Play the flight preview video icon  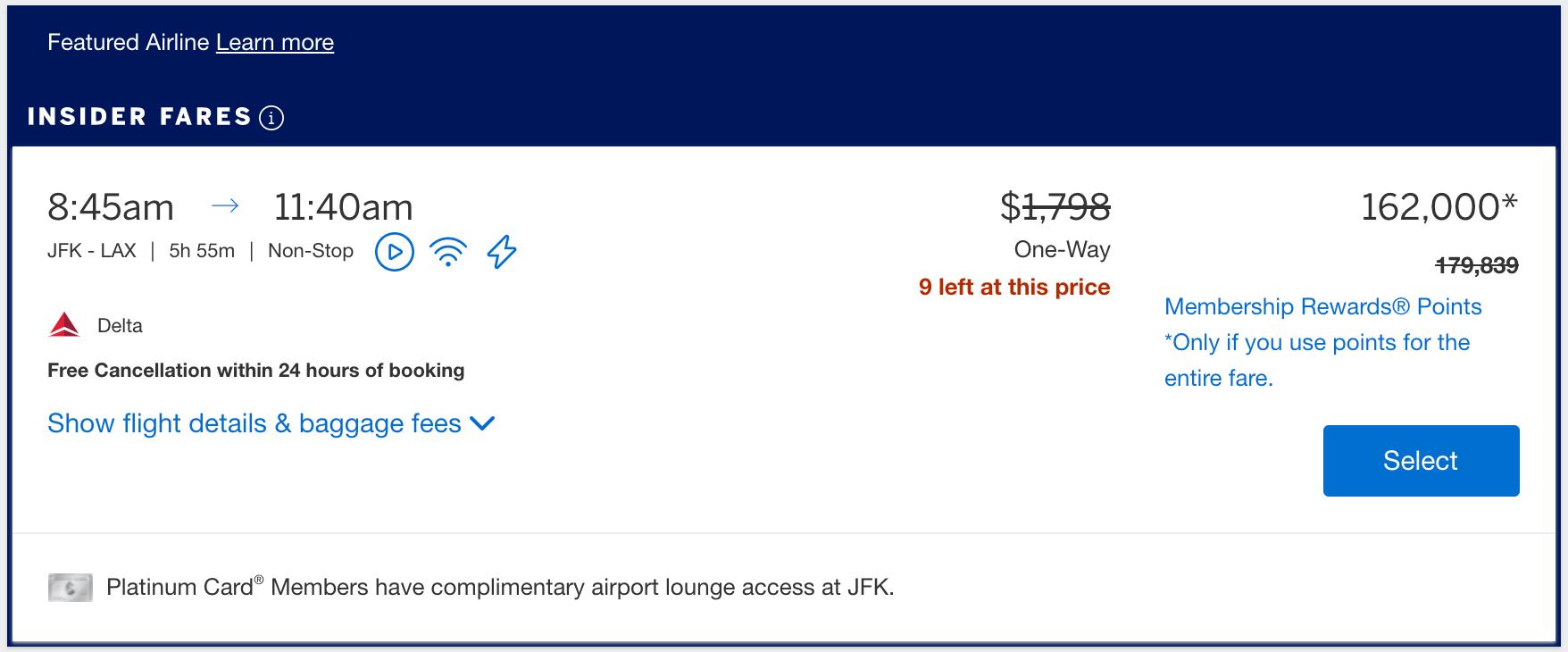click(394, 252)
